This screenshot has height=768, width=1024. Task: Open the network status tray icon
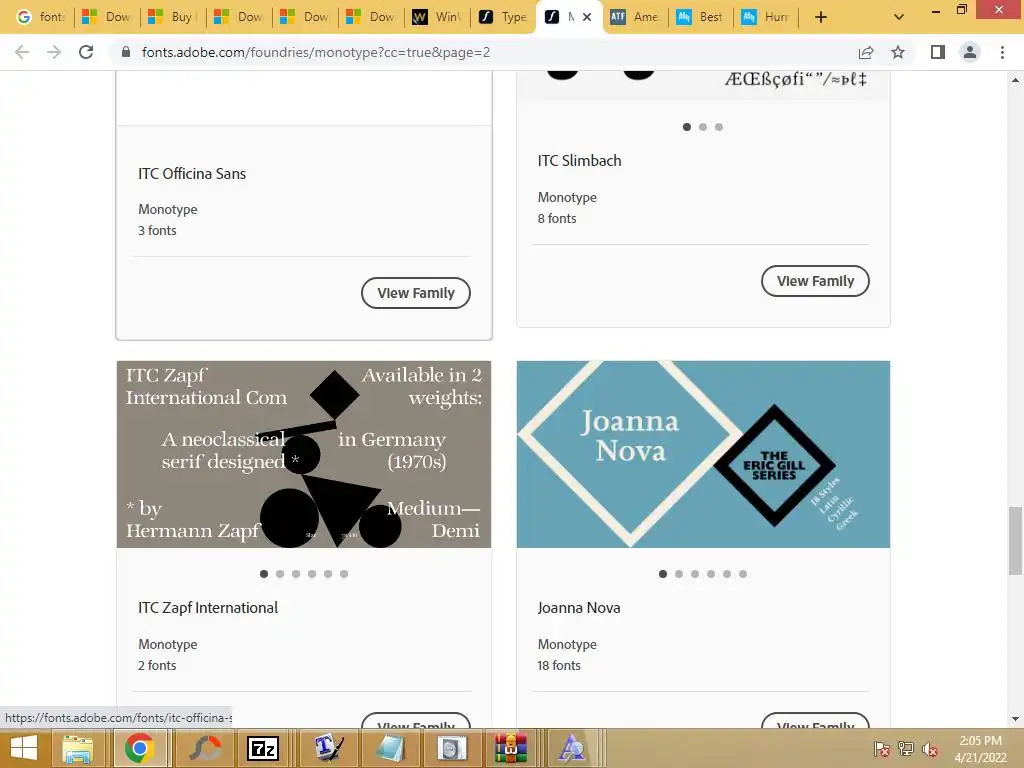click(x=906, y=749)
